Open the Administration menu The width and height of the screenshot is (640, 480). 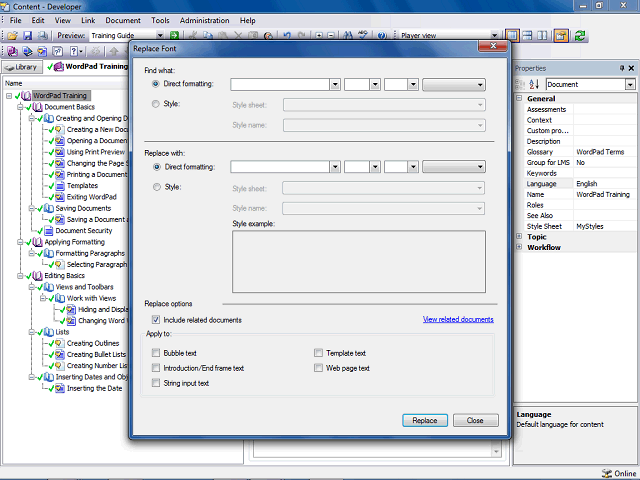pos(204,20)
